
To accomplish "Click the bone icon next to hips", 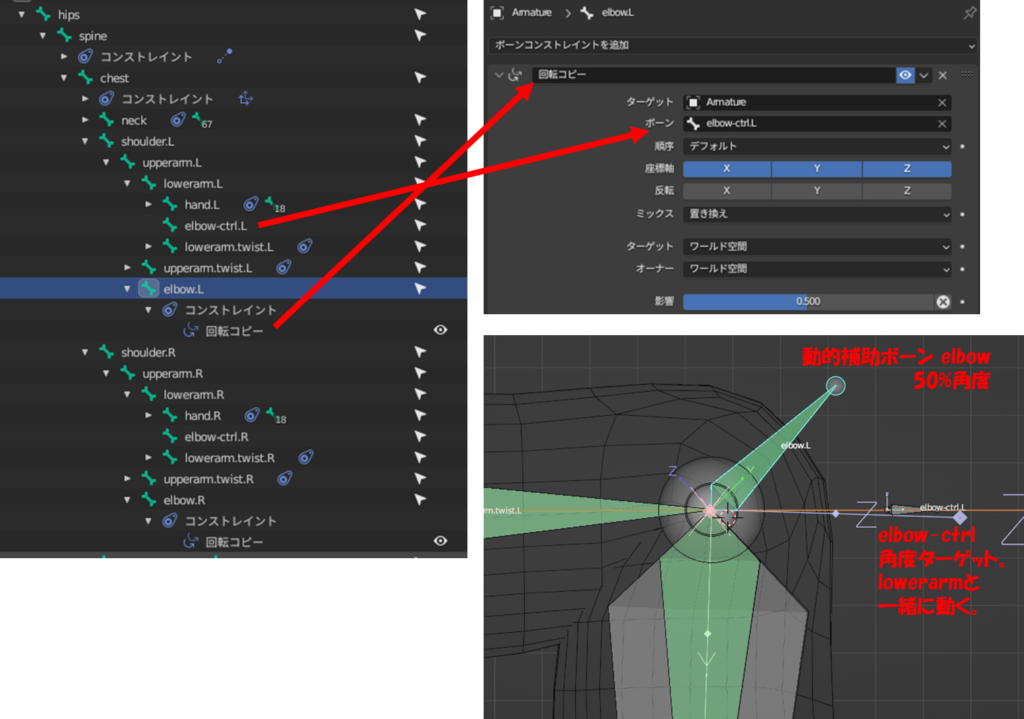I will 43,15.
